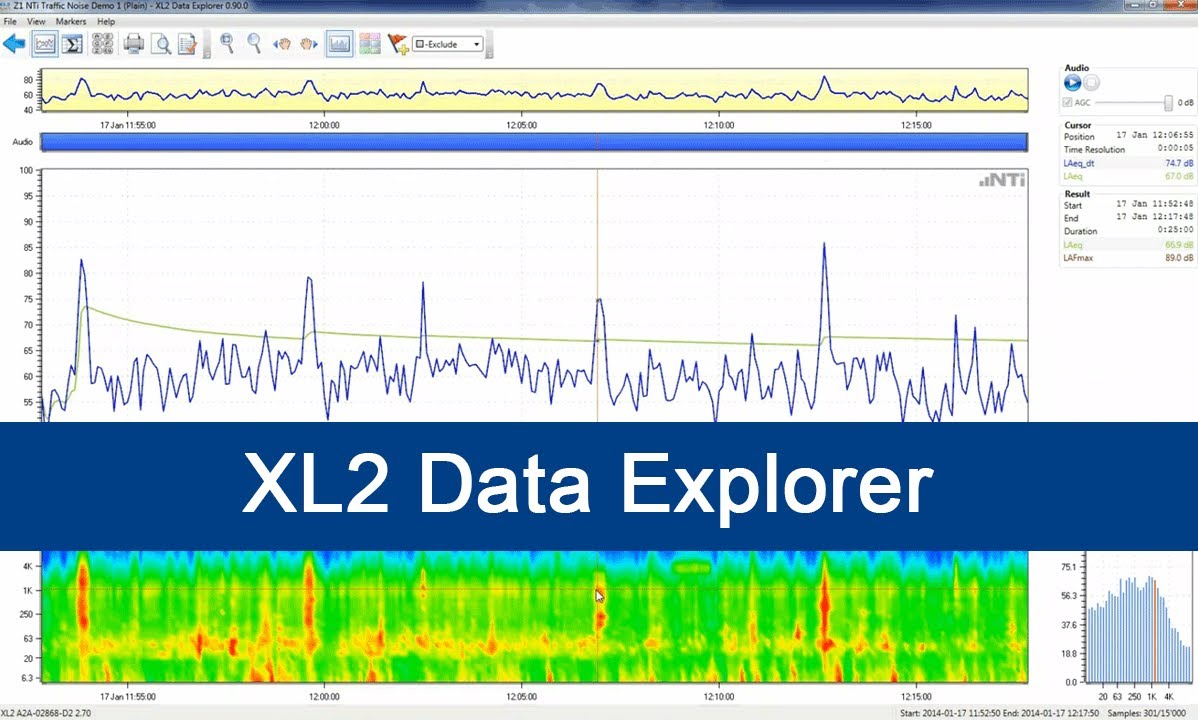The width and height of the screenshot is (1198, 720).
Task: Stop the audio playback
Action: click(x=1091, y=83)
